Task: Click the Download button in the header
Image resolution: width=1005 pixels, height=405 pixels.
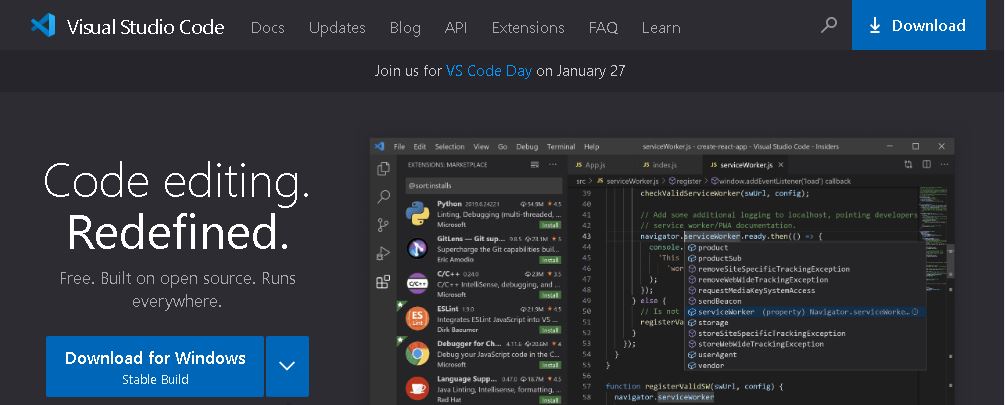Action: coord(918,25)
